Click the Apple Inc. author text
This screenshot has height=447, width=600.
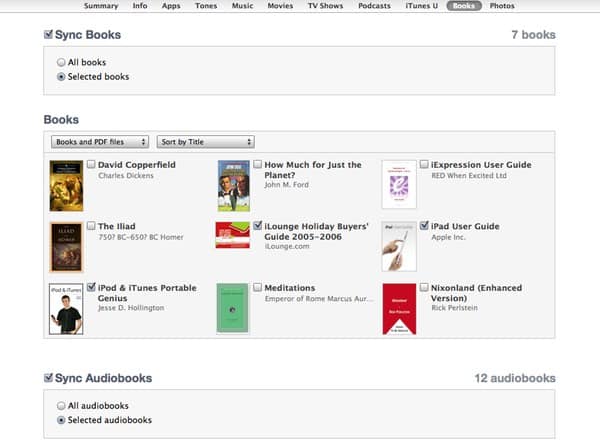448,237
